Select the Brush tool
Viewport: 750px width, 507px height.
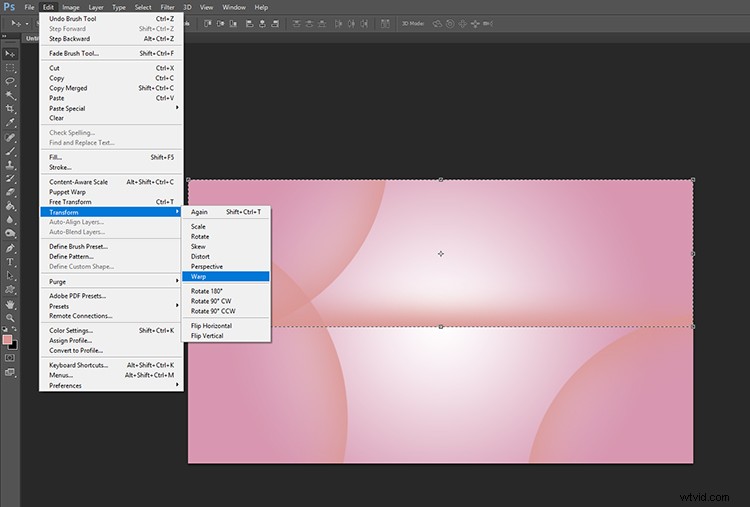(x=10, y=151)
